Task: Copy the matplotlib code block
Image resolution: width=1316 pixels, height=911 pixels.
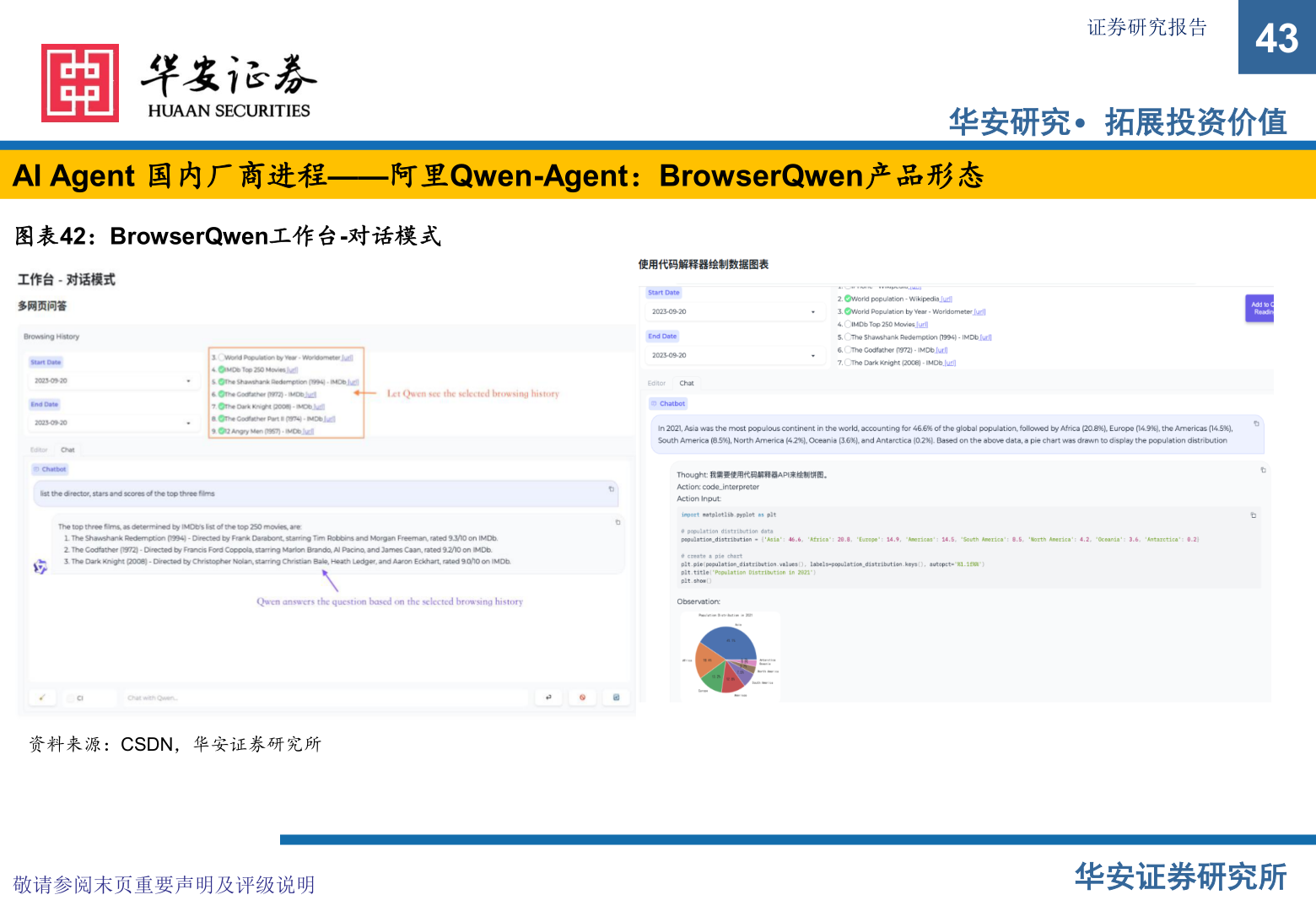Action: click(x=1253, y=515)
